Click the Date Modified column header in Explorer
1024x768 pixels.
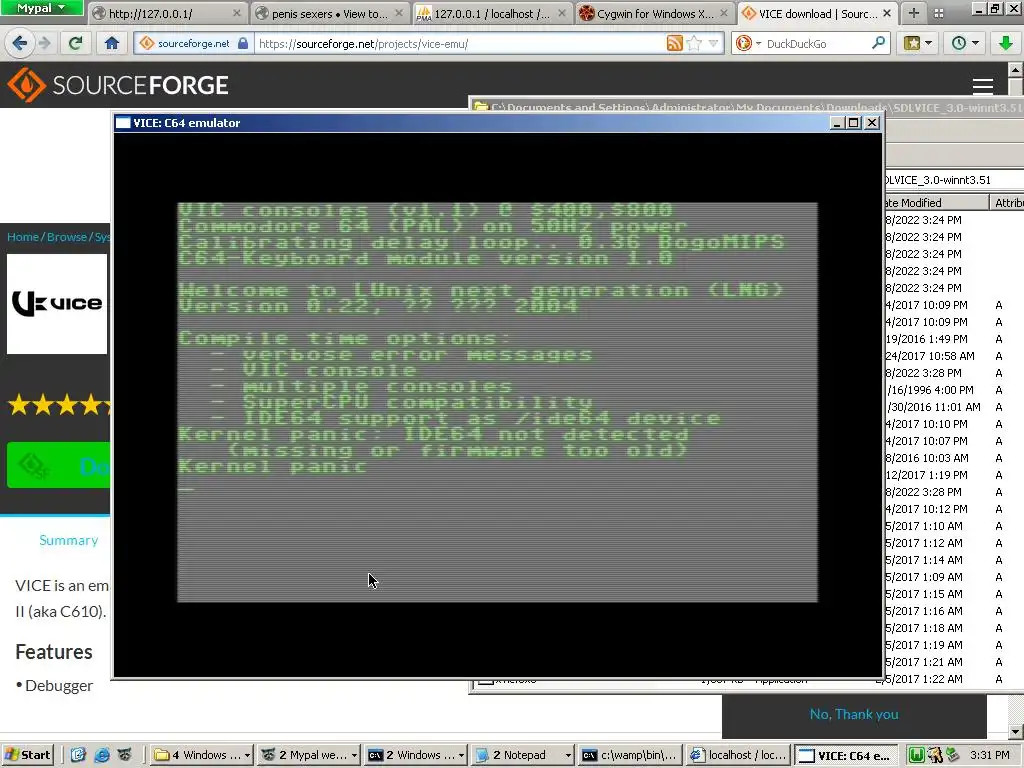coord(935,202)
